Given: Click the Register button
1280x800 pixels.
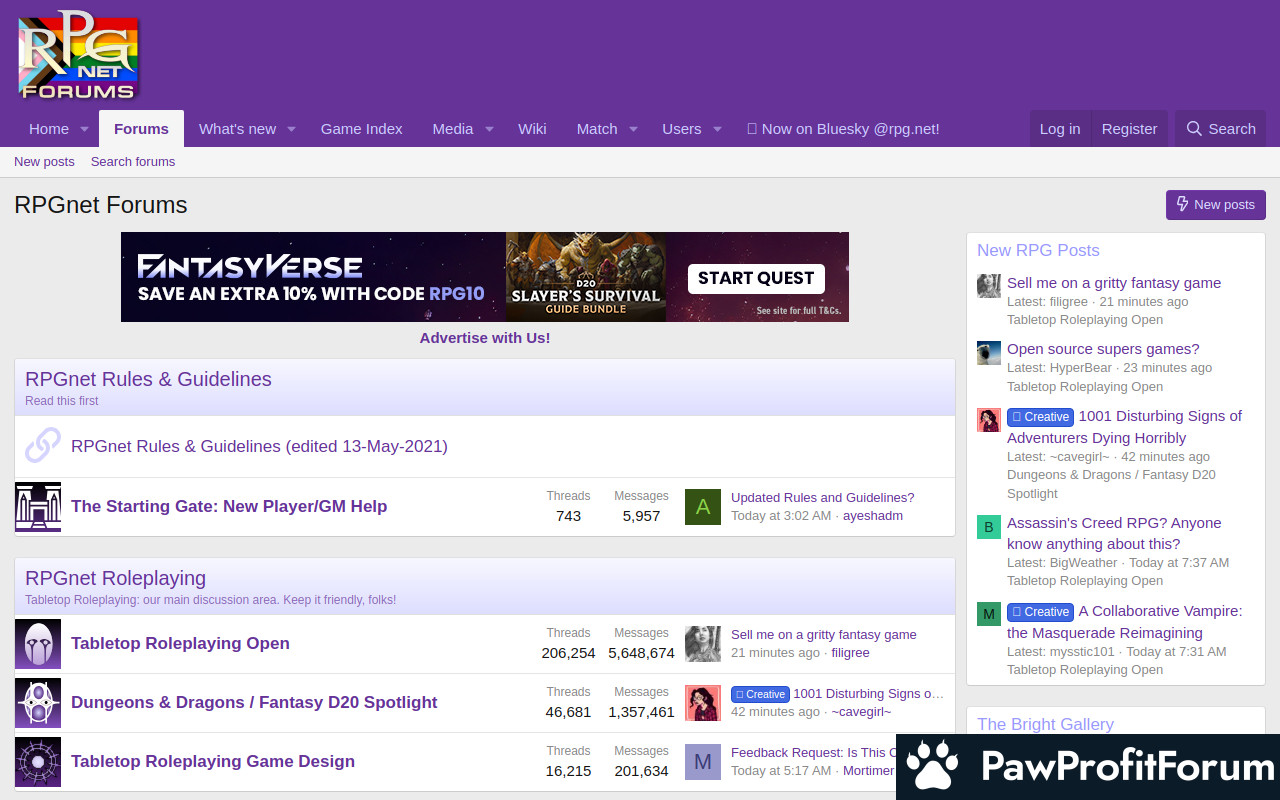Looking at the screenshot, I should (1129, 129).
